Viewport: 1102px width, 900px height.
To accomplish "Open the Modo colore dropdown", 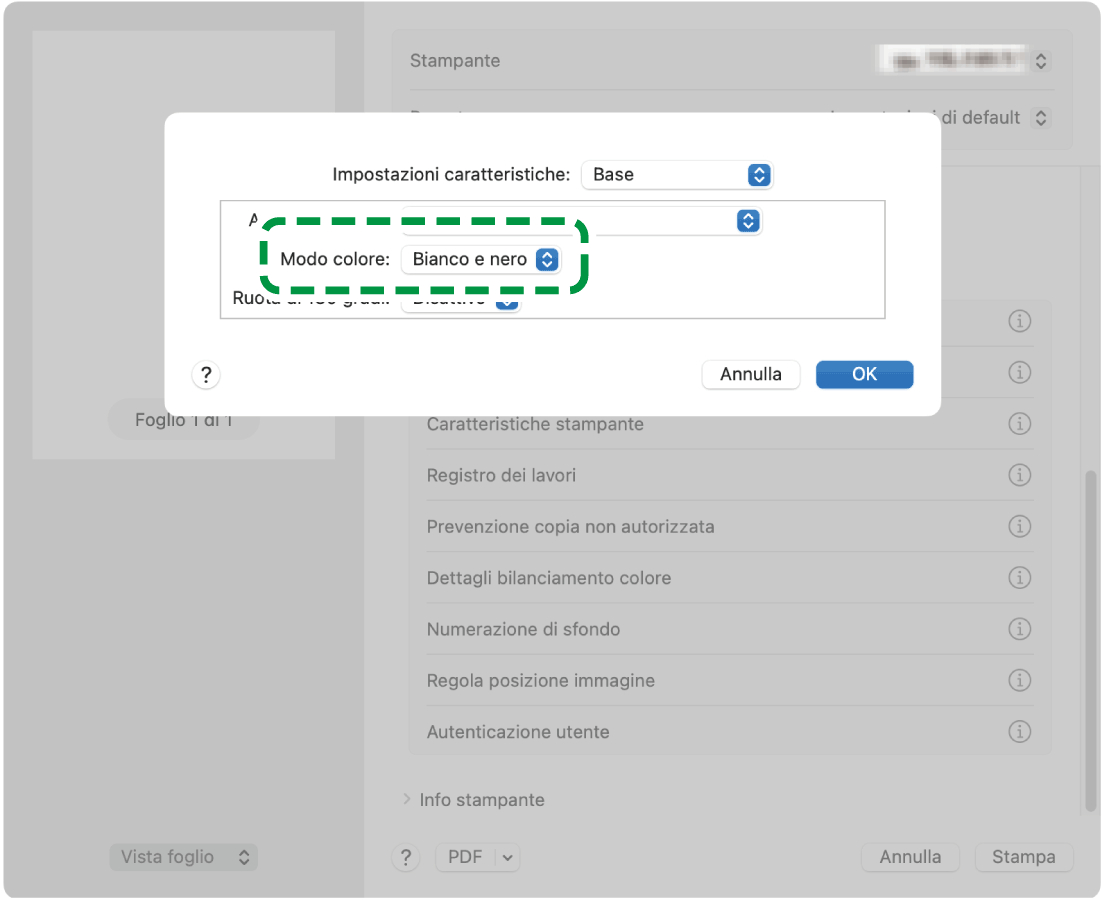I will [481, 259].
